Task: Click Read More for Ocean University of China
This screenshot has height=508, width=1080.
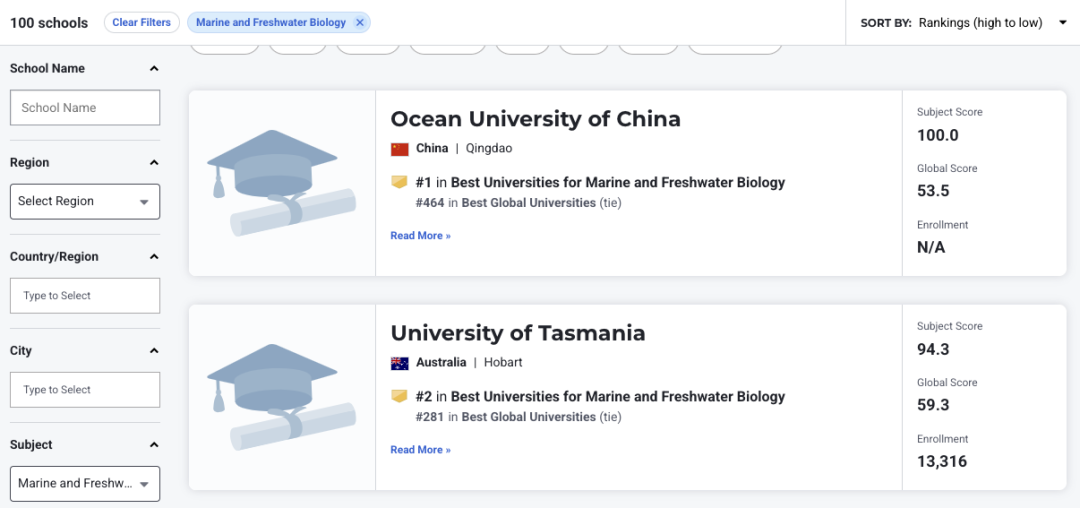Action: click(420, 236)
